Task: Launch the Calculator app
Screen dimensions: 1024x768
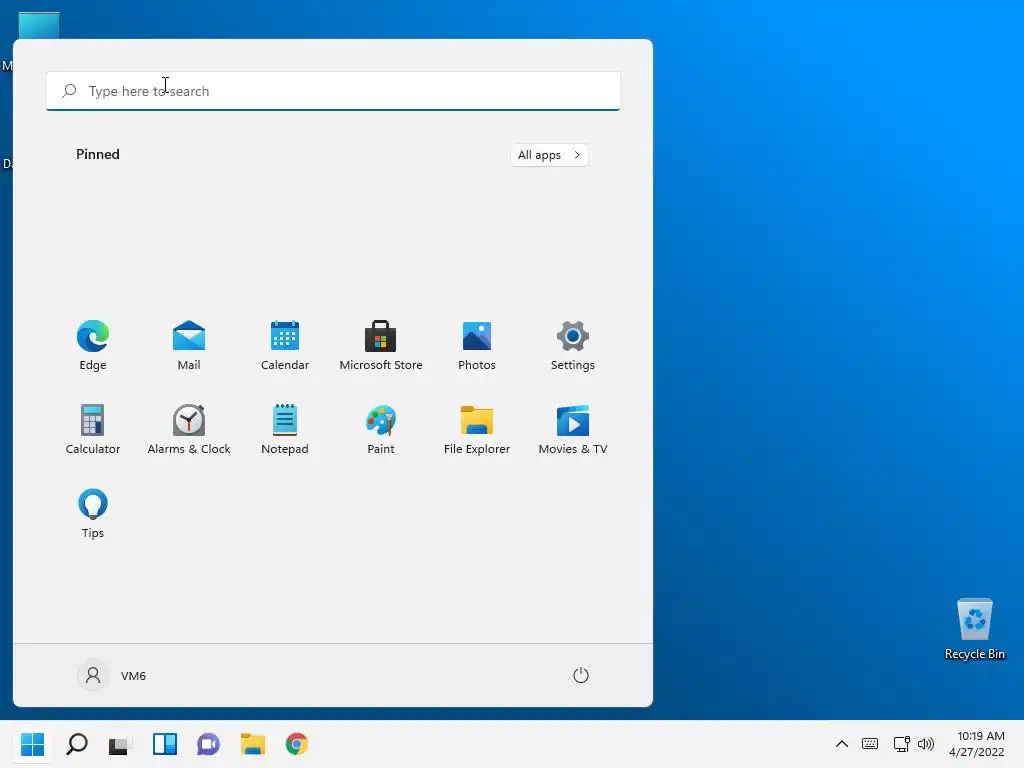Action: click(x=93, y=430)
